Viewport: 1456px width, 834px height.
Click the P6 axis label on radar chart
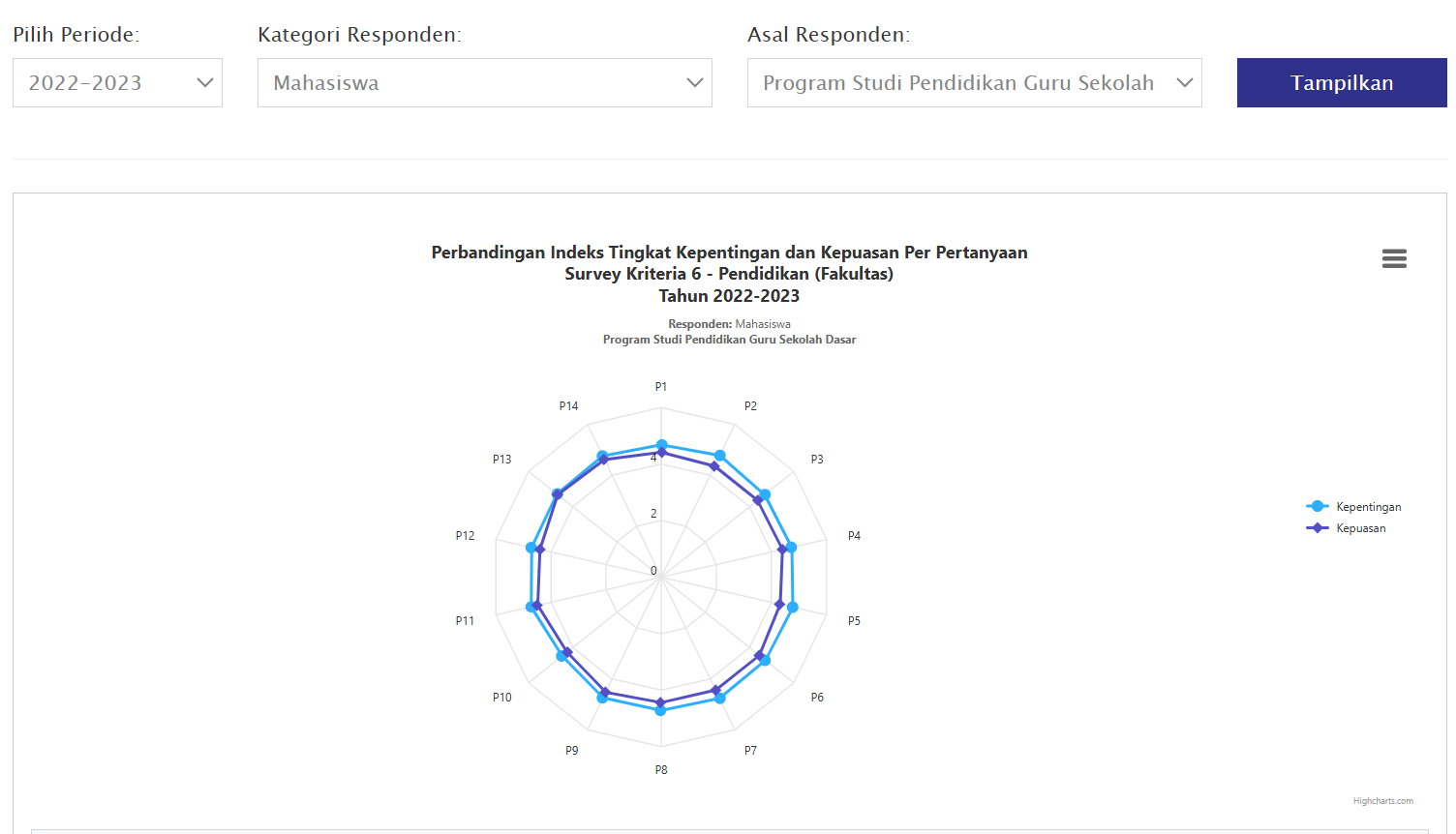(x=817, y=698)
